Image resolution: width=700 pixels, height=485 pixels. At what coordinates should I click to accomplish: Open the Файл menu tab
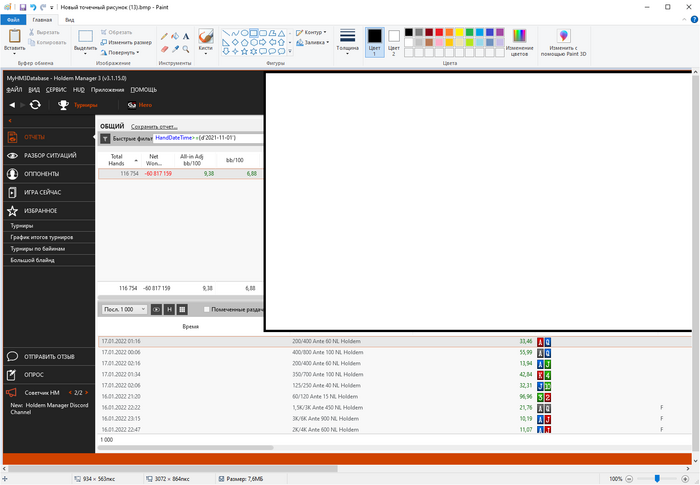coord(13,20)
